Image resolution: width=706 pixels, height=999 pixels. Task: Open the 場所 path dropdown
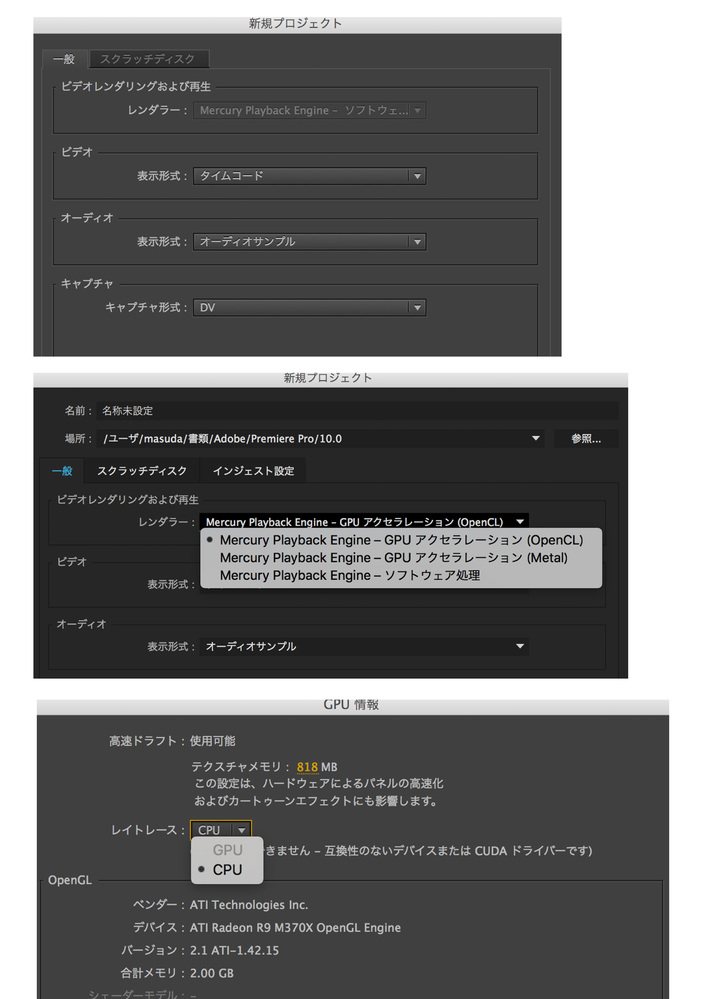[321, 438]
